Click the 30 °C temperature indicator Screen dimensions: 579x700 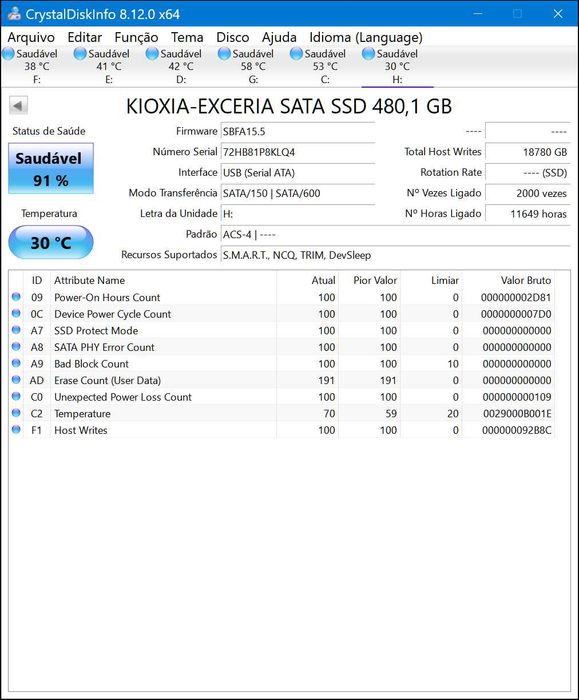tap(51, 242)
